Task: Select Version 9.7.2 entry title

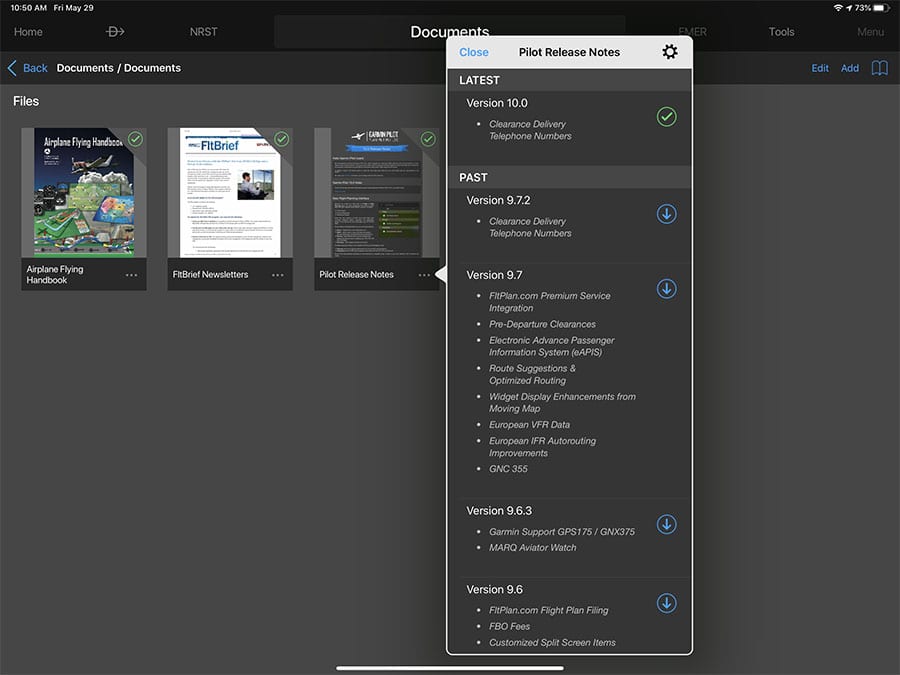Action: (x=498, y=200)
